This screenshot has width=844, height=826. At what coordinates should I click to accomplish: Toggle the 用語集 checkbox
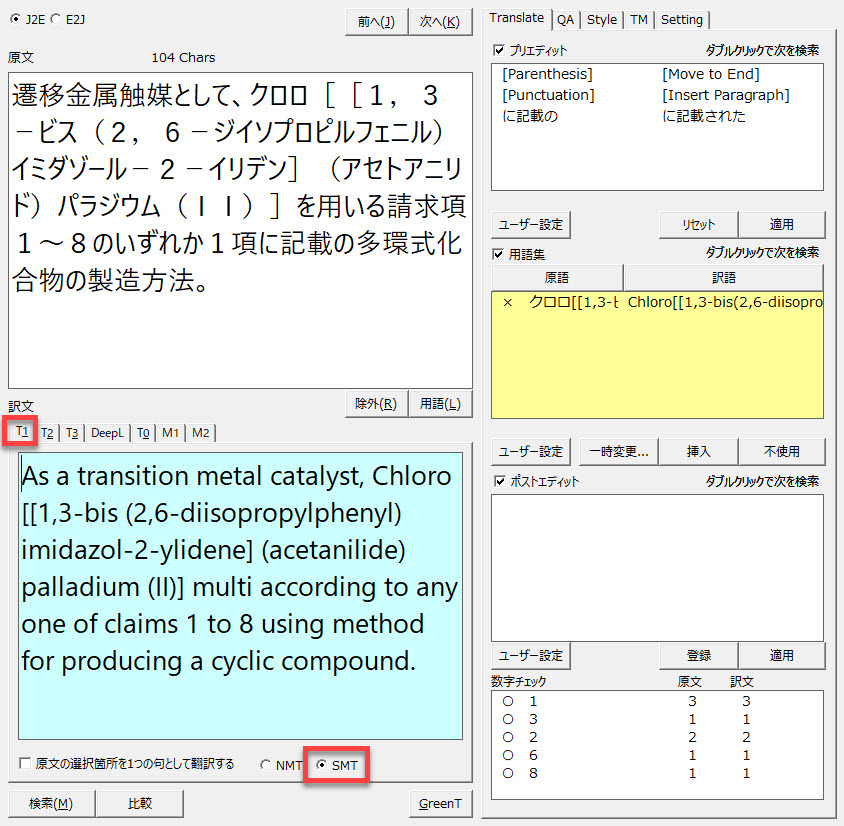[x=499, y=254]
